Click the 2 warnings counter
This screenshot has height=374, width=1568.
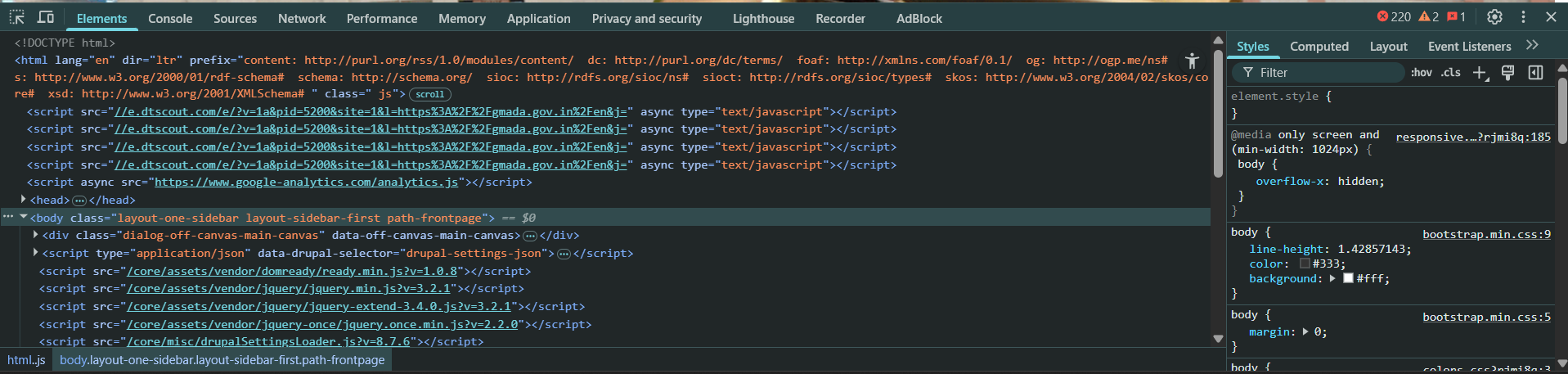tap(1428, 16)
